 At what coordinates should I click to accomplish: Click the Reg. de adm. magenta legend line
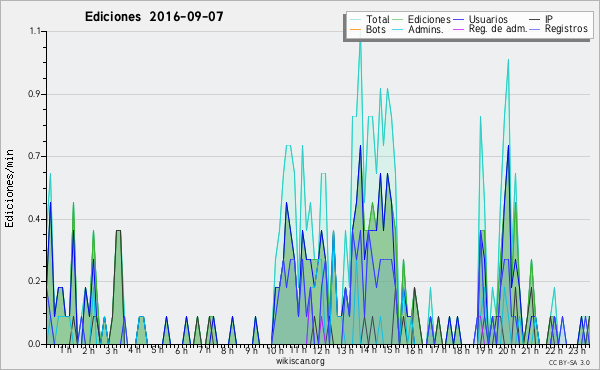point(458,29)
